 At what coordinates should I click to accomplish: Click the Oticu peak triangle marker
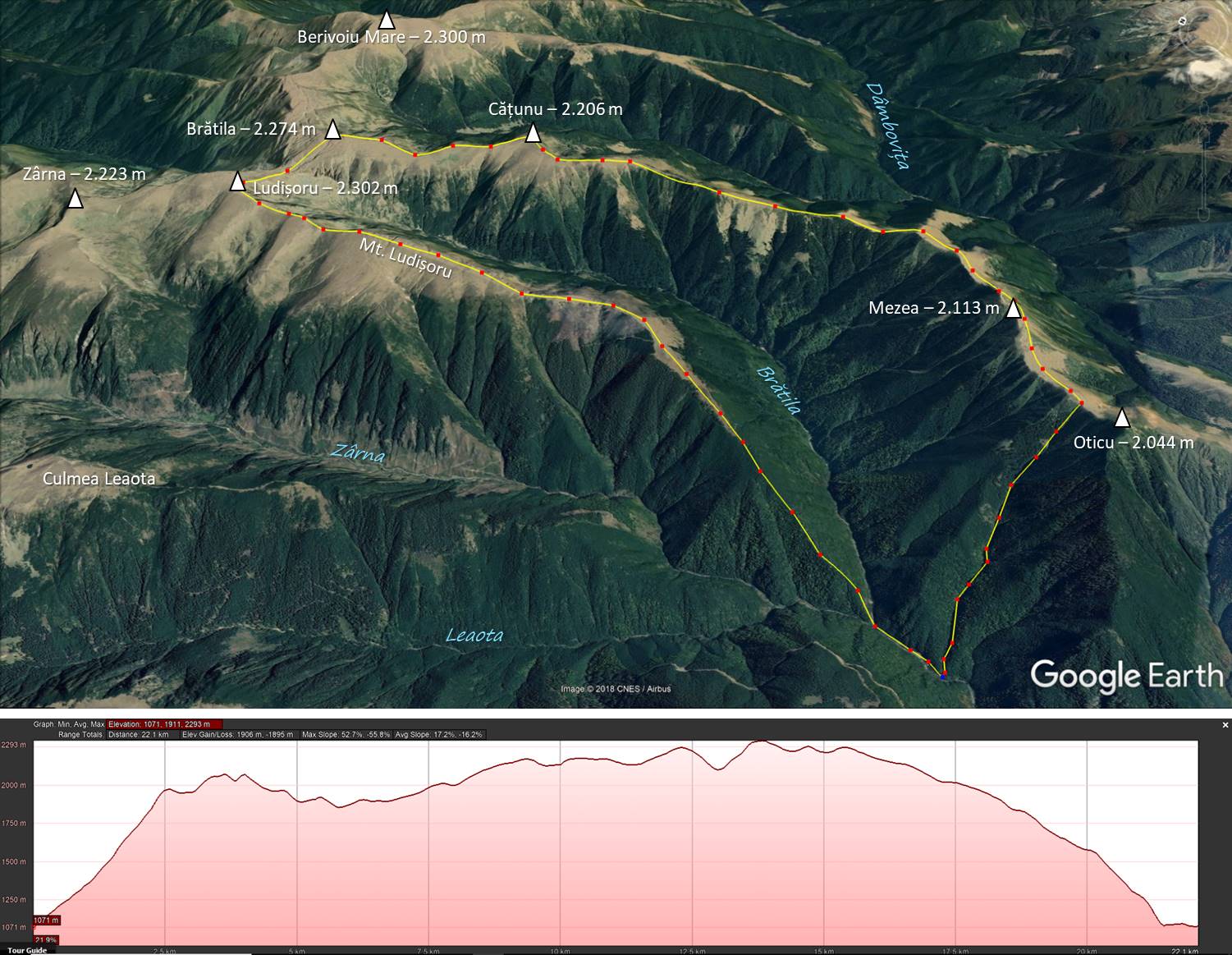click(1121, 418)
